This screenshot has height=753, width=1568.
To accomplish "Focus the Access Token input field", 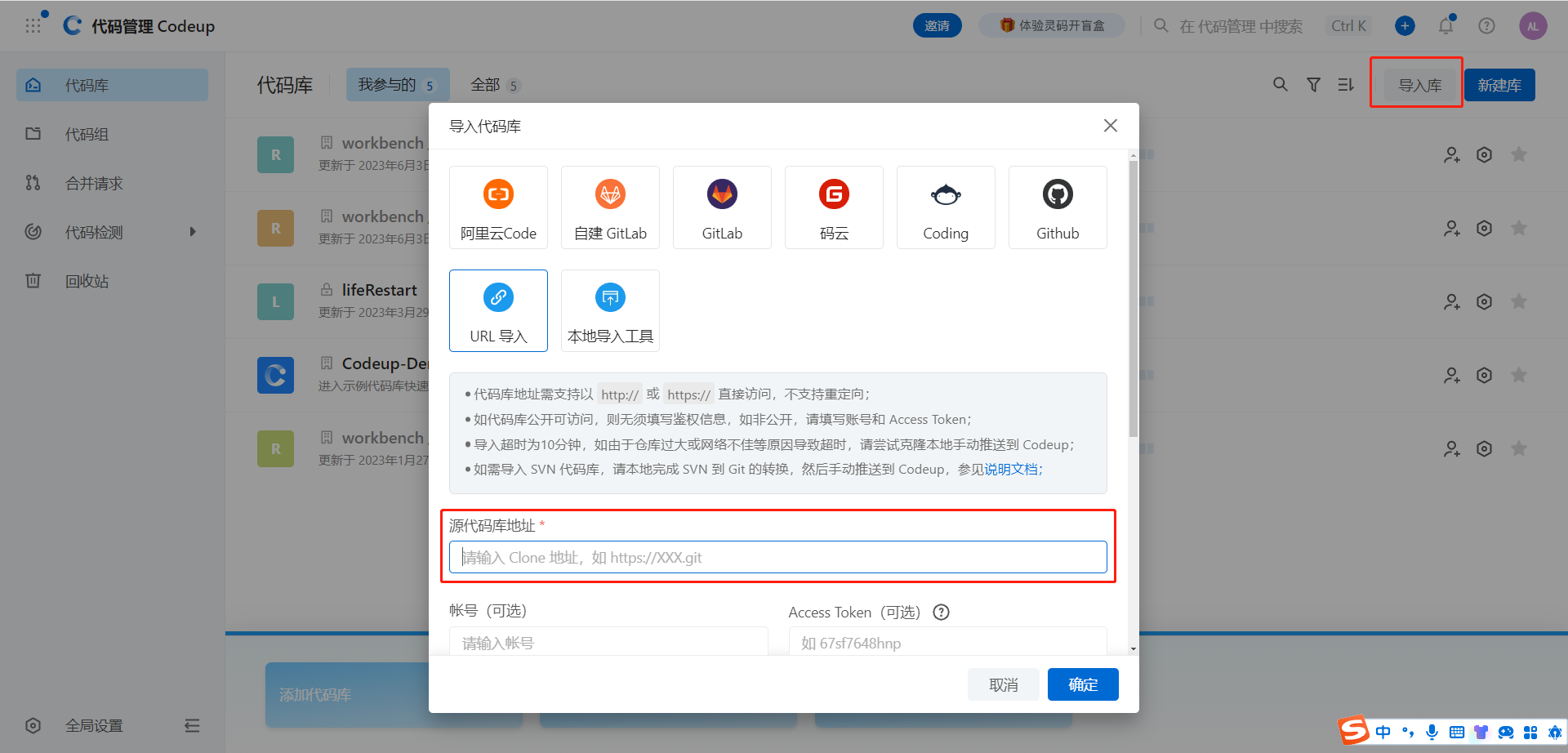I will (947, 643).
